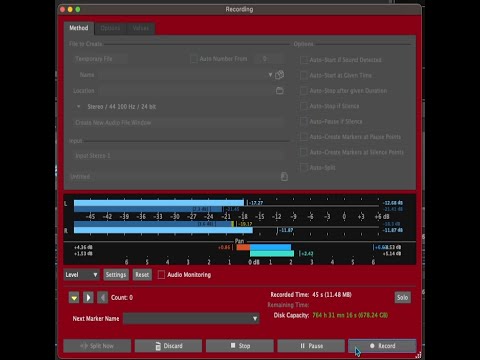Open meter Settings button

(116, 275)
